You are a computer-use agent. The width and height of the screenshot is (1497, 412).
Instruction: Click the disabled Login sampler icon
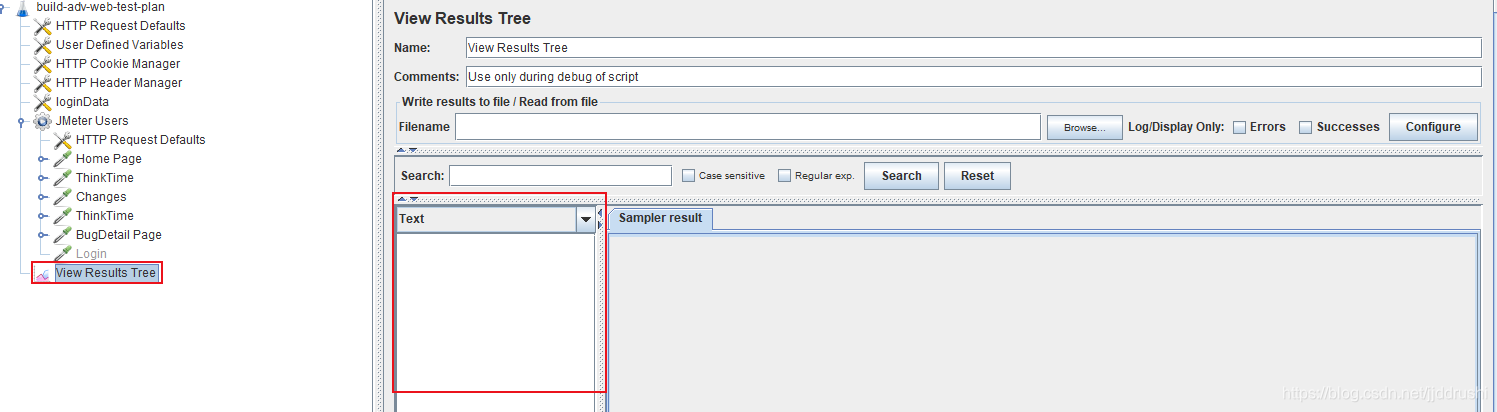62,254
